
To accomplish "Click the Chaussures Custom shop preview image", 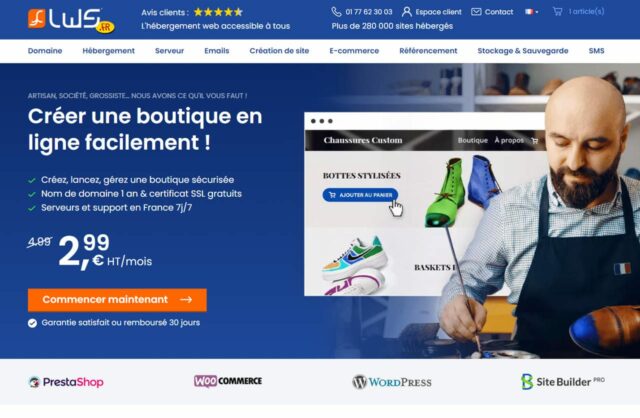I will (424, 204).
